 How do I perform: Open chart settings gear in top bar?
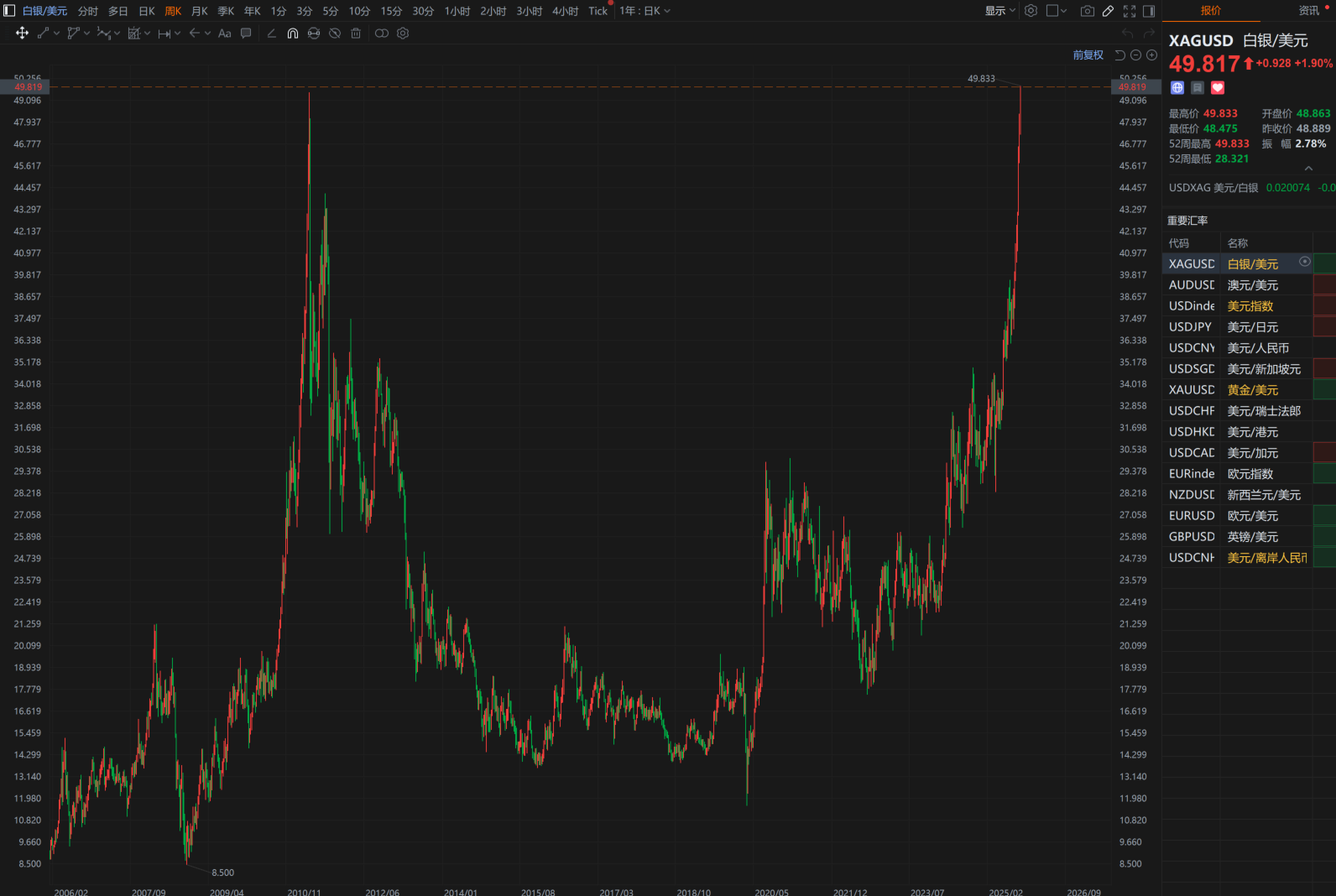(x=1031, y=11)
